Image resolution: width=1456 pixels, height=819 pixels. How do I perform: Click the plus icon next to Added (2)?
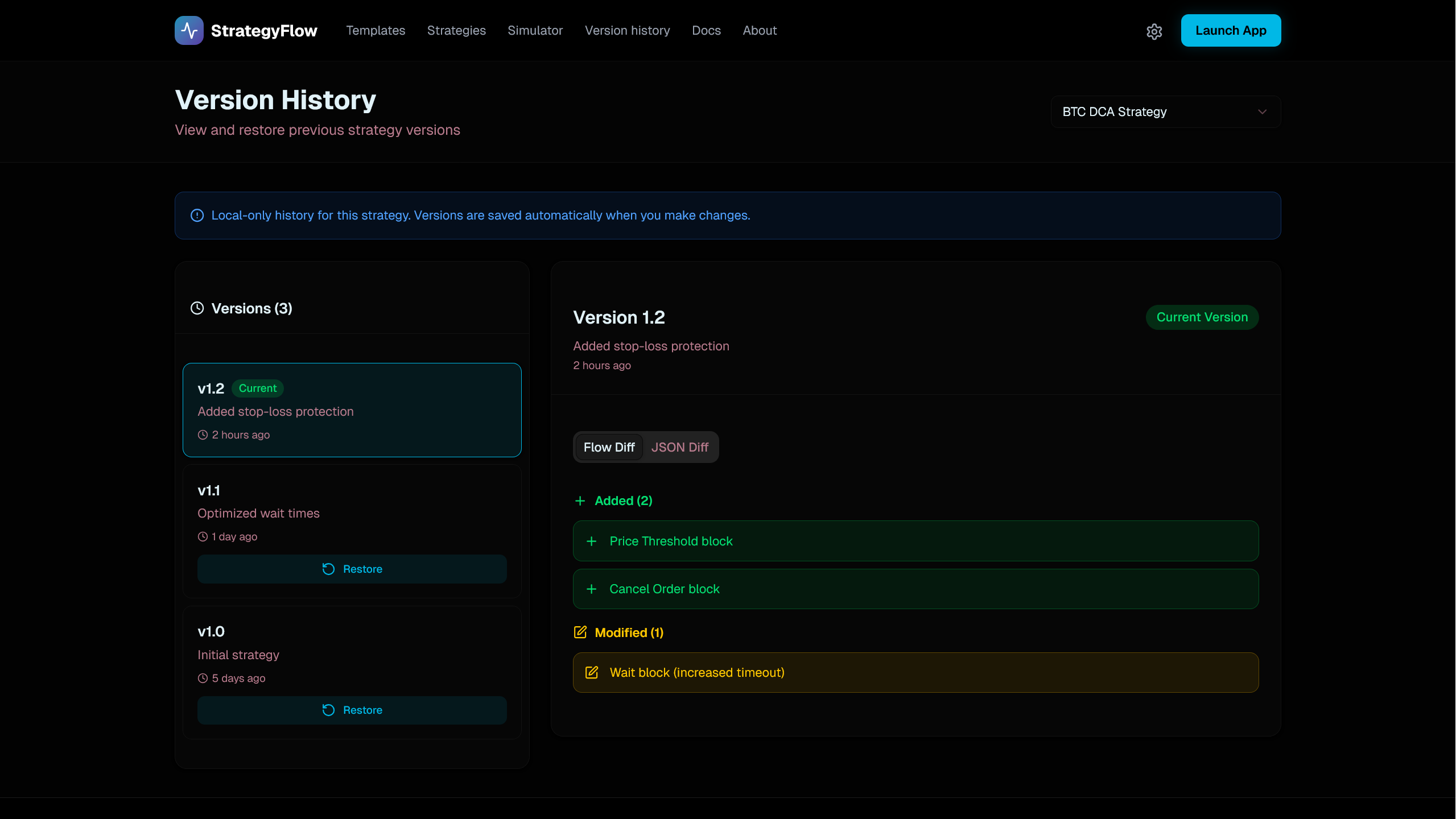(x=580, y=501)
